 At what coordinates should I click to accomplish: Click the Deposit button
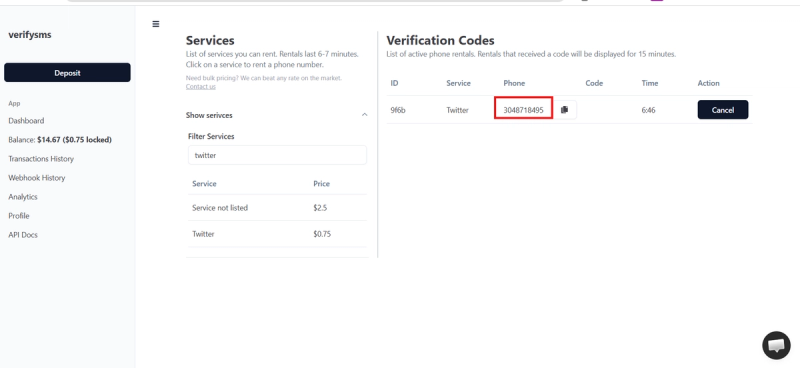click(67, 72)
